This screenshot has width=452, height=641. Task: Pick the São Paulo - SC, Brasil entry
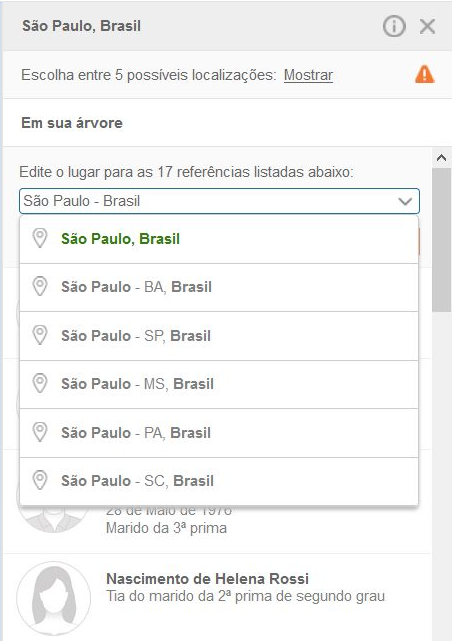pos(219,481)
